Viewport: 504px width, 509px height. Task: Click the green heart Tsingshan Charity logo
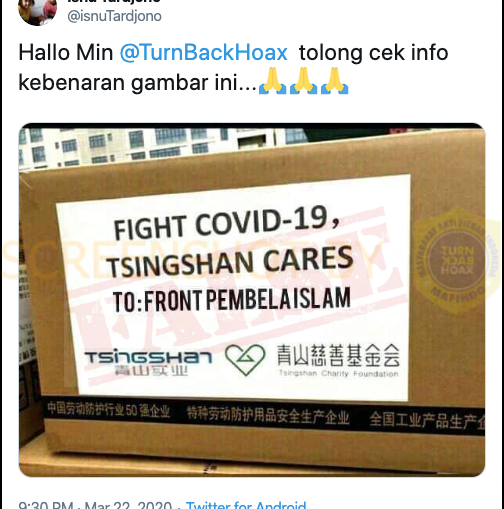tap(245, 360)
